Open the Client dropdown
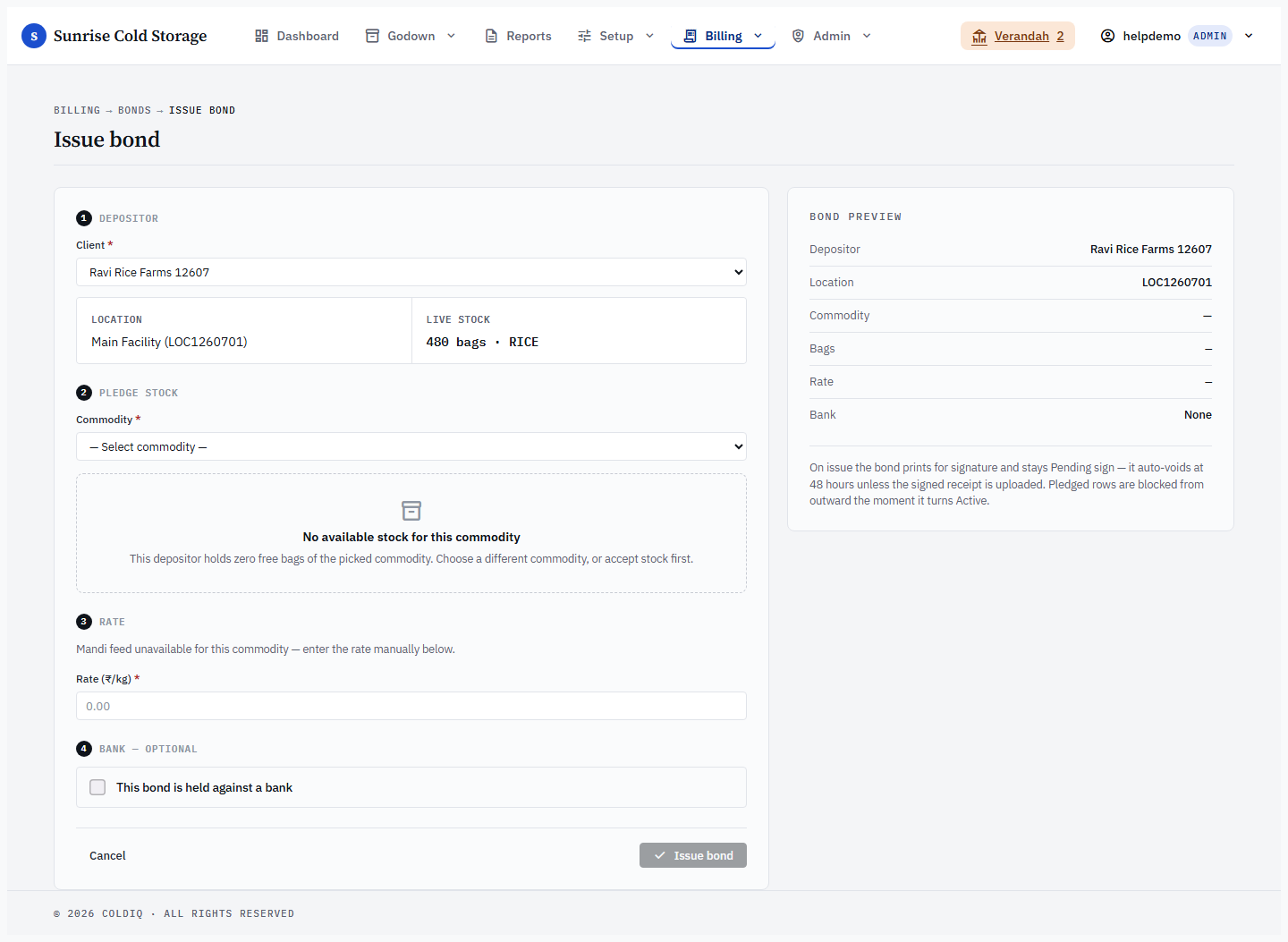This screenshot has width=1288, height=942. (411, 272)
